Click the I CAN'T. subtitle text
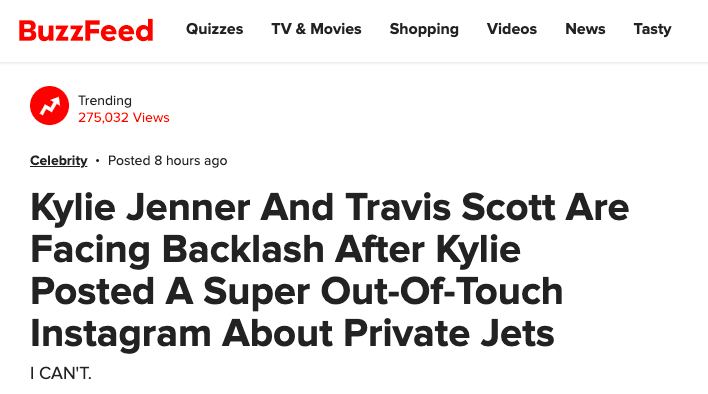This screenshot has height=394, width=708. pos(61,374)
